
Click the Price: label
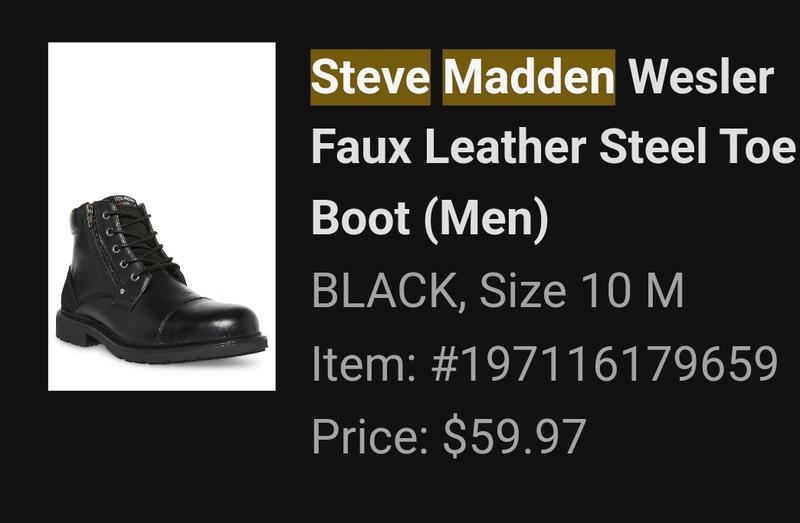tap(369, 436)
